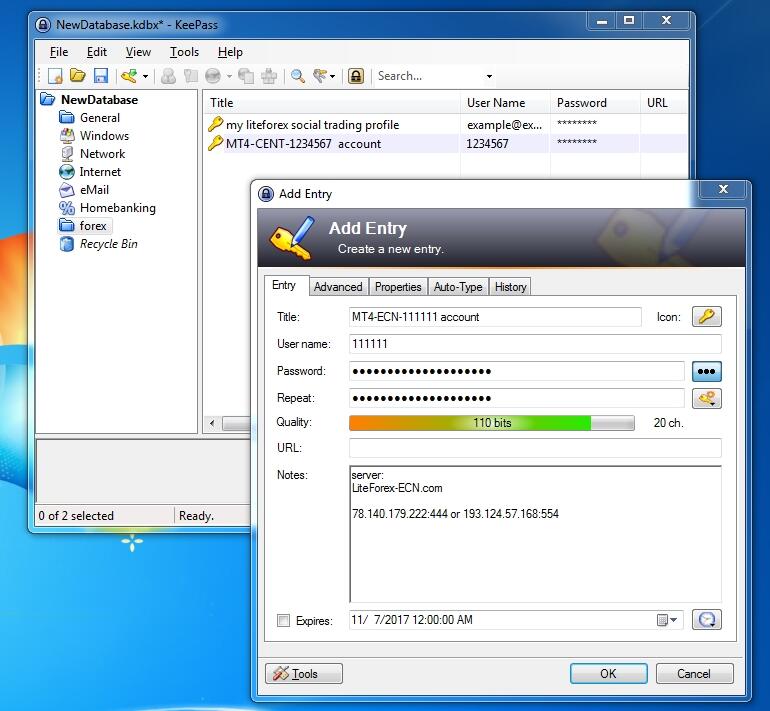
Task: Click the Copy URL to clipboard icon
Action: click(246, 76)
